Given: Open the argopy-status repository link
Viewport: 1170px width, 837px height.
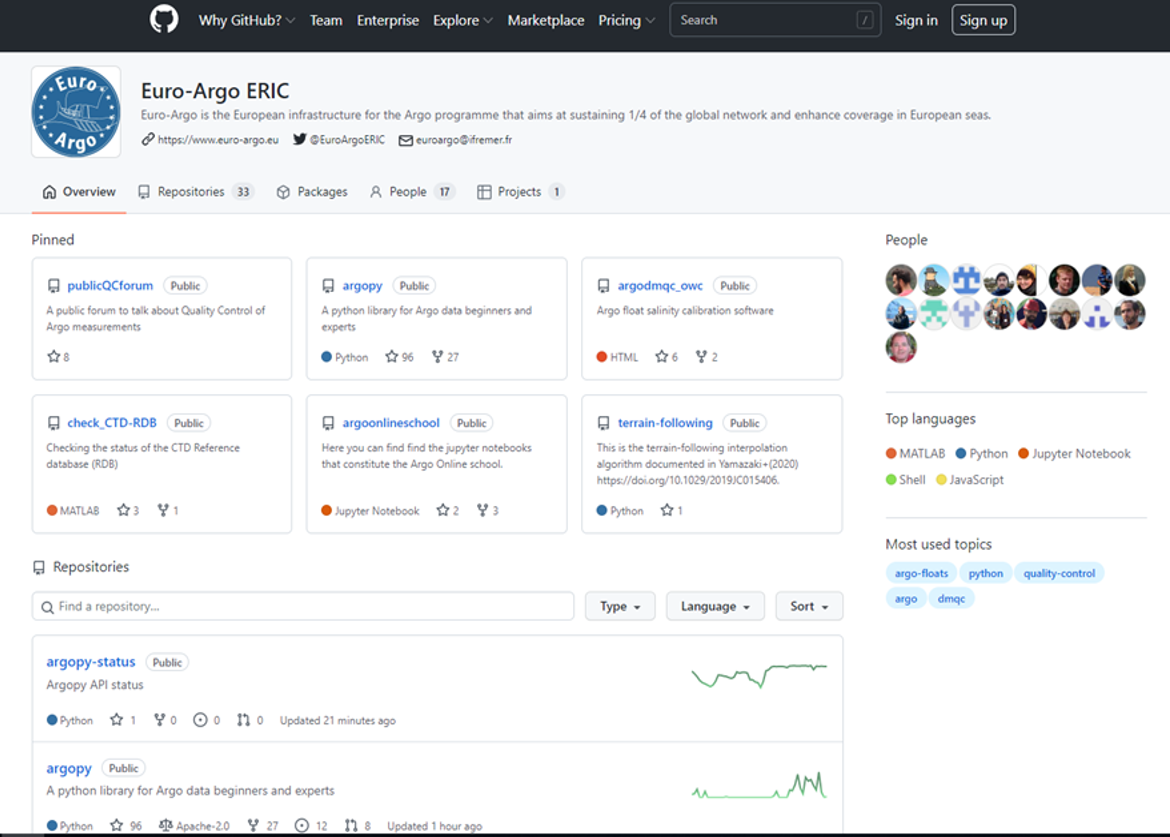Looking at the screenshot, I should pos(91,662).
